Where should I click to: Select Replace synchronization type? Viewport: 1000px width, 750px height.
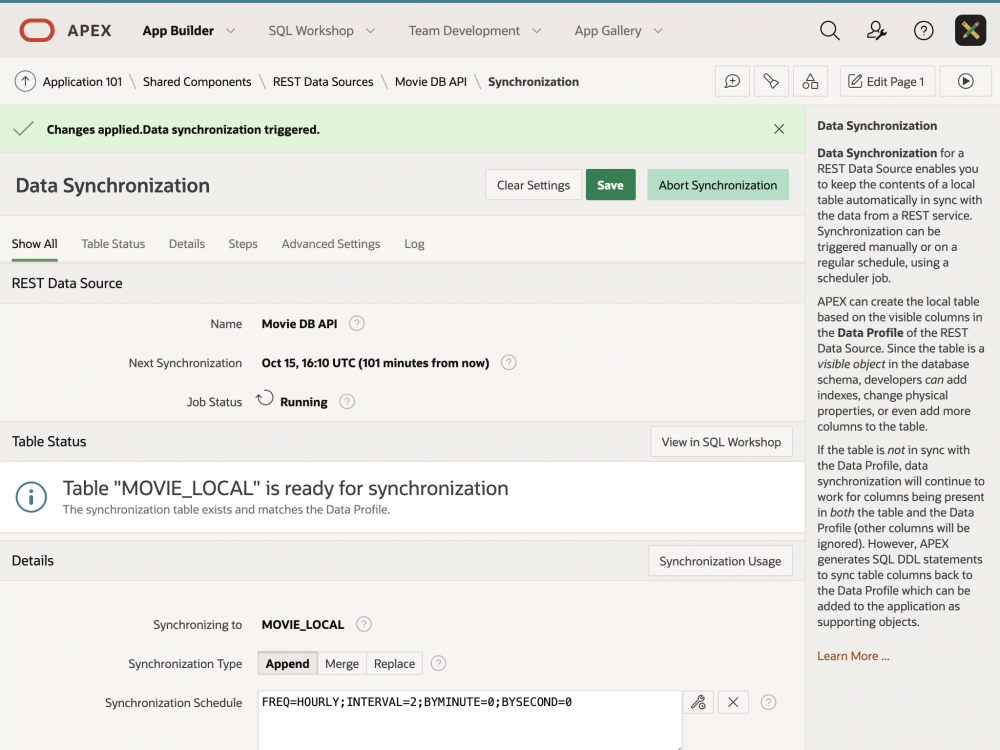[x=394, y=663]
